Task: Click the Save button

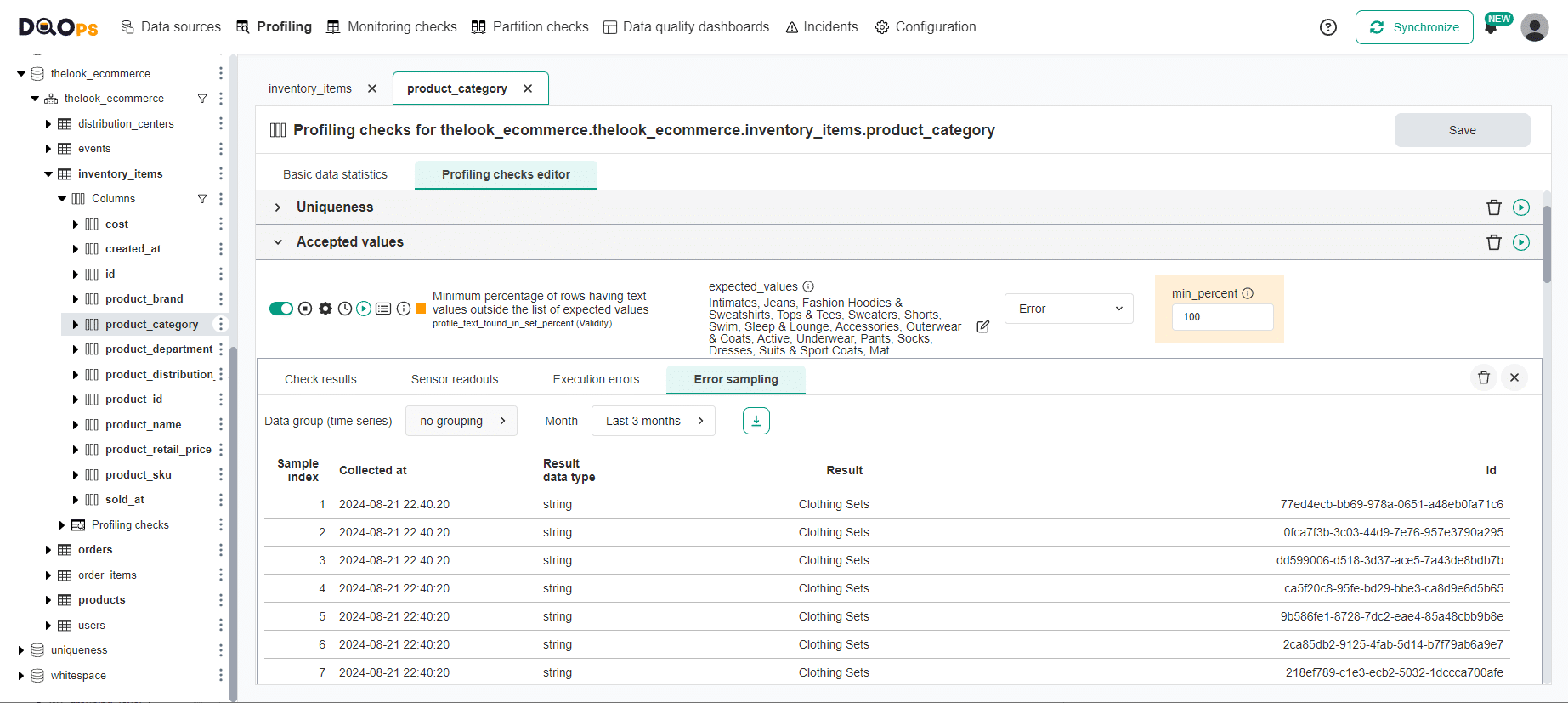Action: [x=1462, y=130]
